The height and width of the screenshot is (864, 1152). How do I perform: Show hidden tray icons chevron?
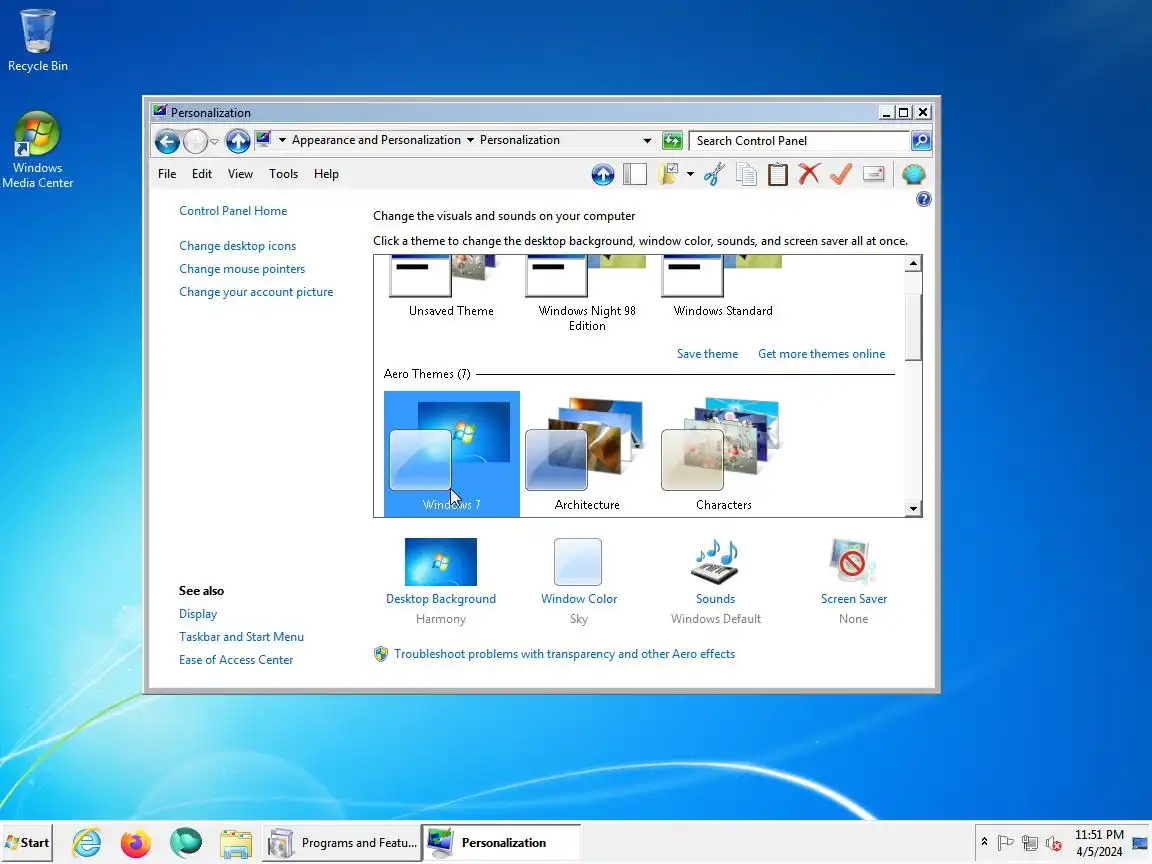pyautogui.click(x=984, y=842)
